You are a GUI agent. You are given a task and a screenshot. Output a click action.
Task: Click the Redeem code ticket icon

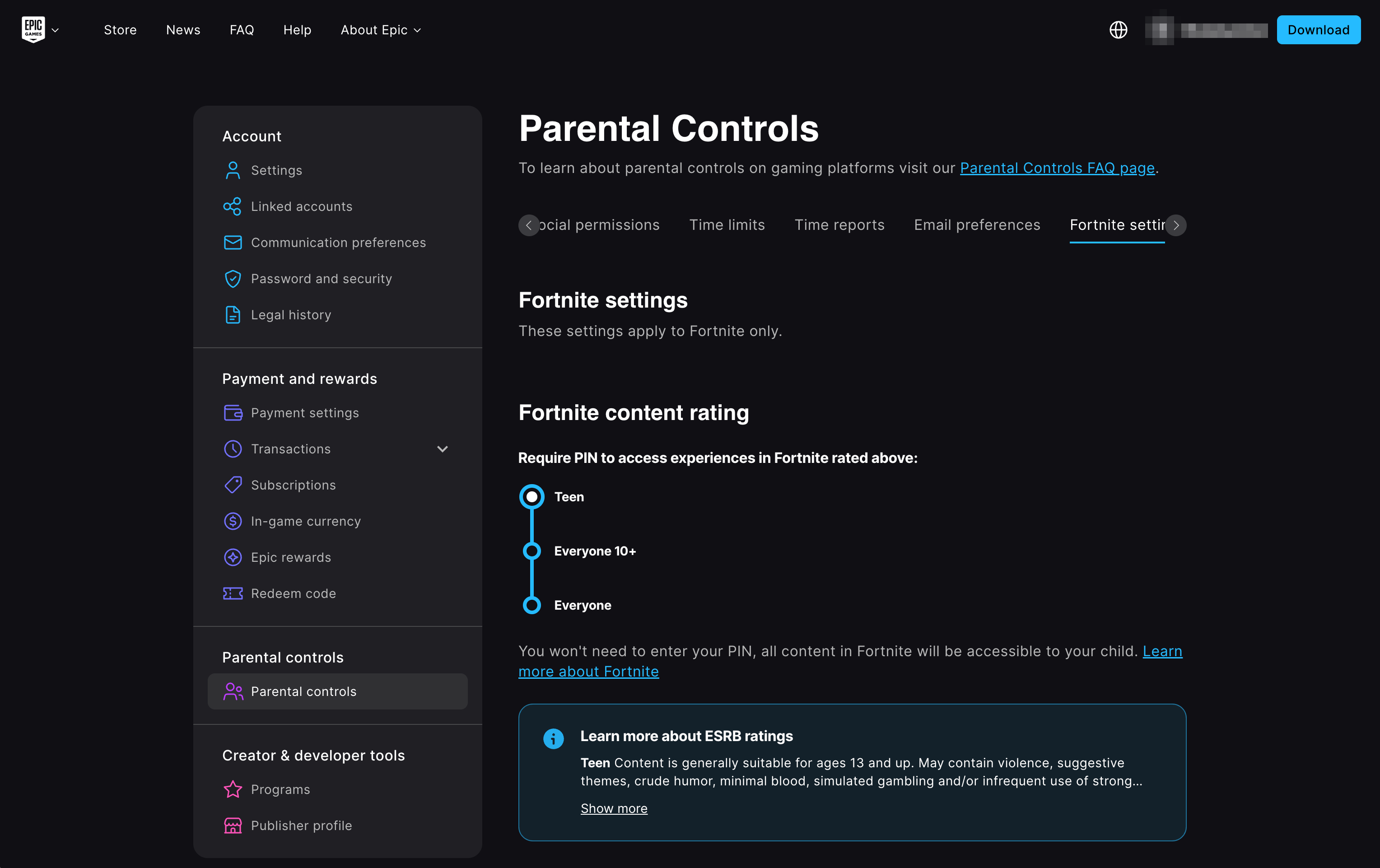click(x=233, y=593)
